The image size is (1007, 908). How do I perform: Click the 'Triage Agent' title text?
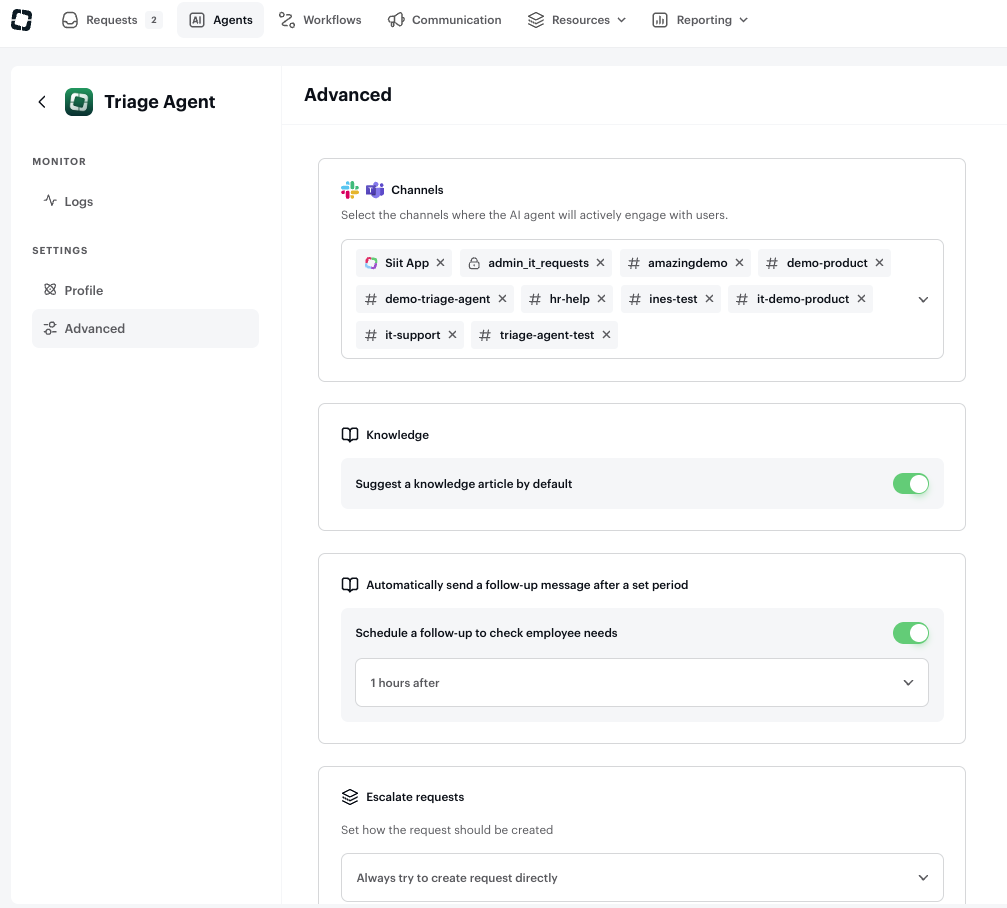click(160, 101)
